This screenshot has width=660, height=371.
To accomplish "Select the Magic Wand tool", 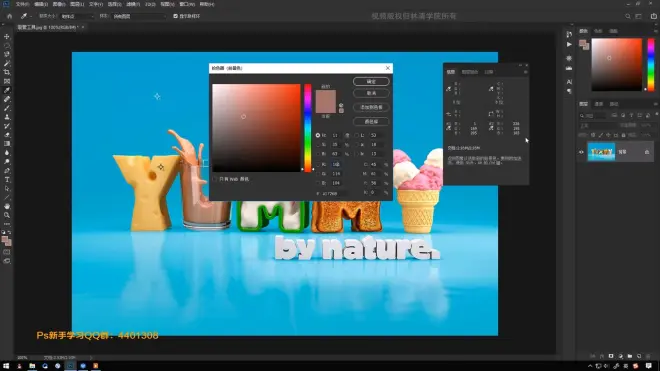I will tap(7, 63).
